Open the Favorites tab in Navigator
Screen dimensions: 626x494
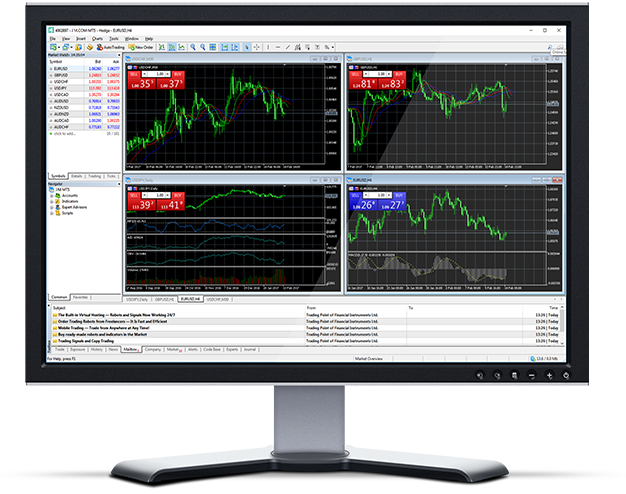pyautogui.click(x=81, y=297)
